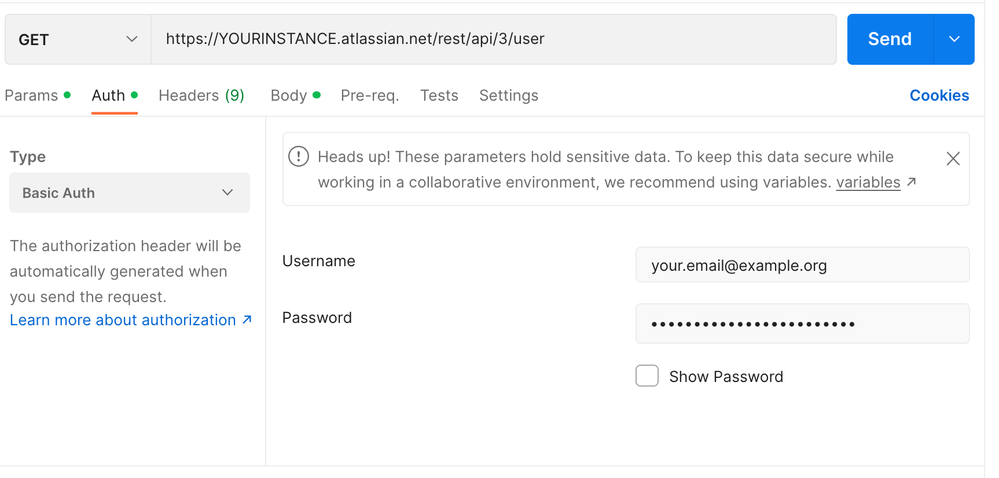Viewport: 999px width, 478px height.
Task: Open the Cookies link
Action: coord(939,96)
